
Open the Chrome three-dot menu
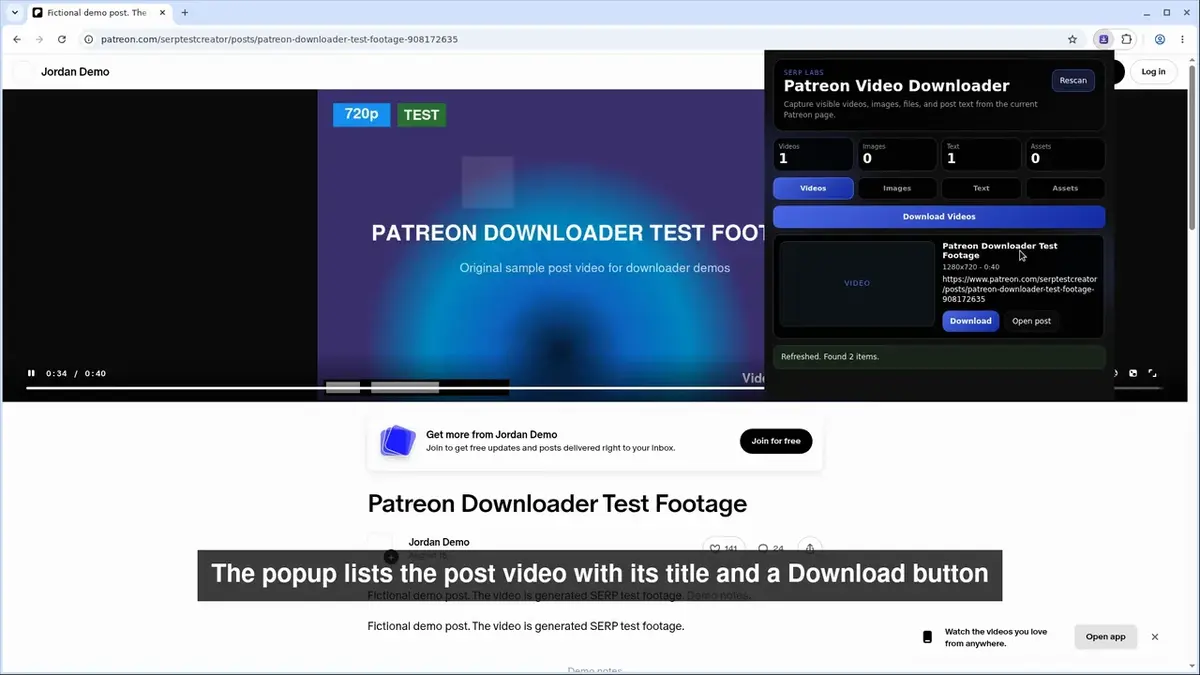(x=1183, y=39)
